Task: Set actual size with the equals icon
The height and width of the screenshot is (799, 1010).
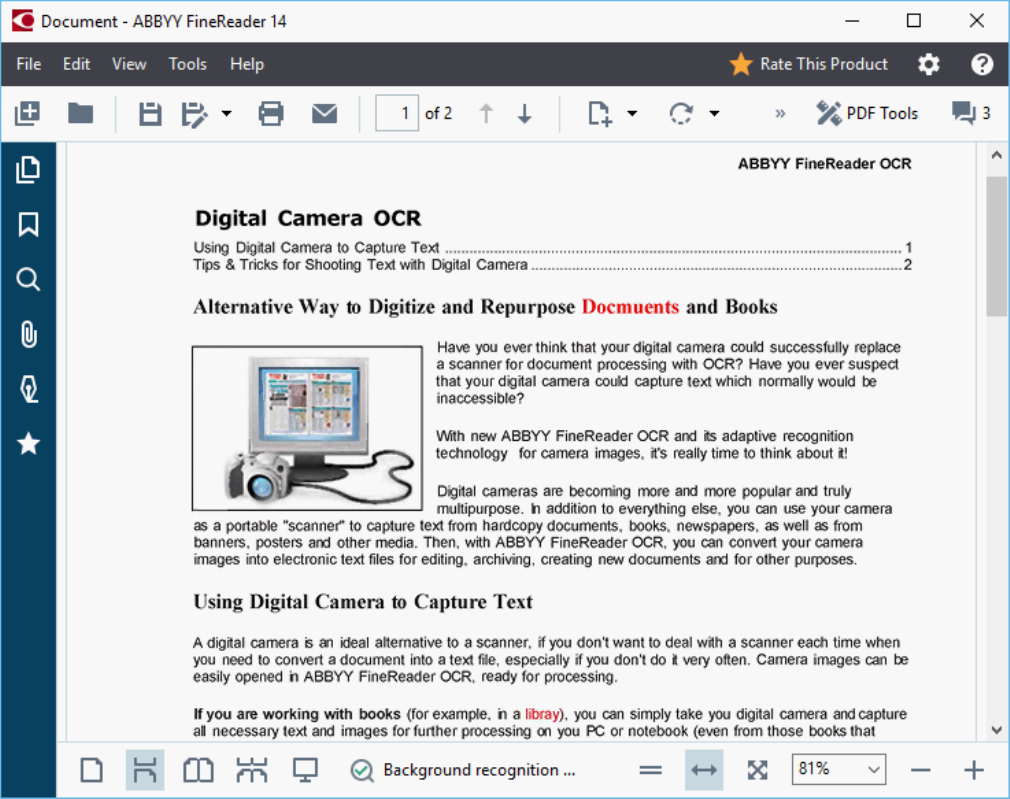Action: tap(651, 770)
